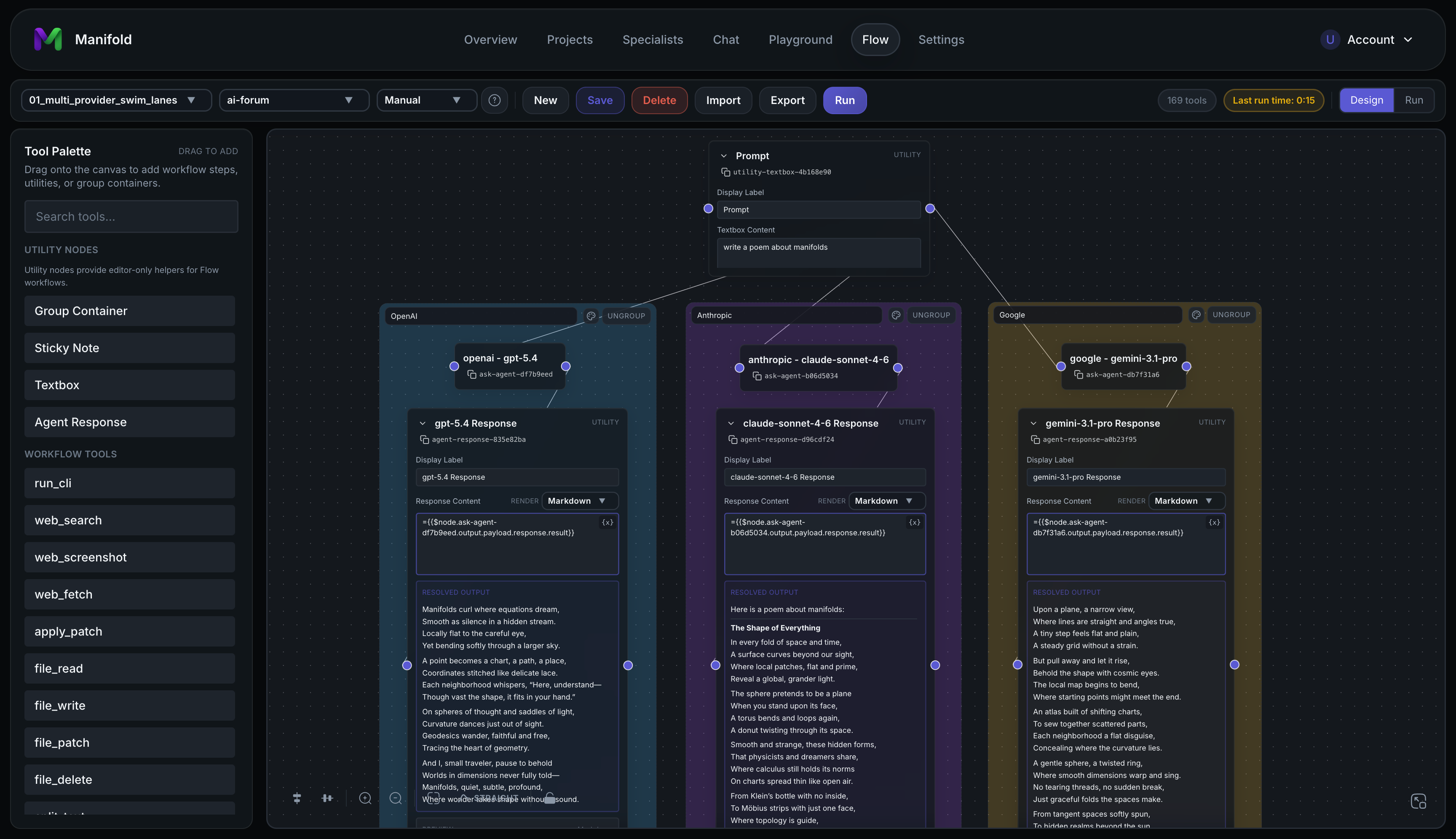Open color palette for Google group
The image size is (1456, 839).
(1196, 315)
